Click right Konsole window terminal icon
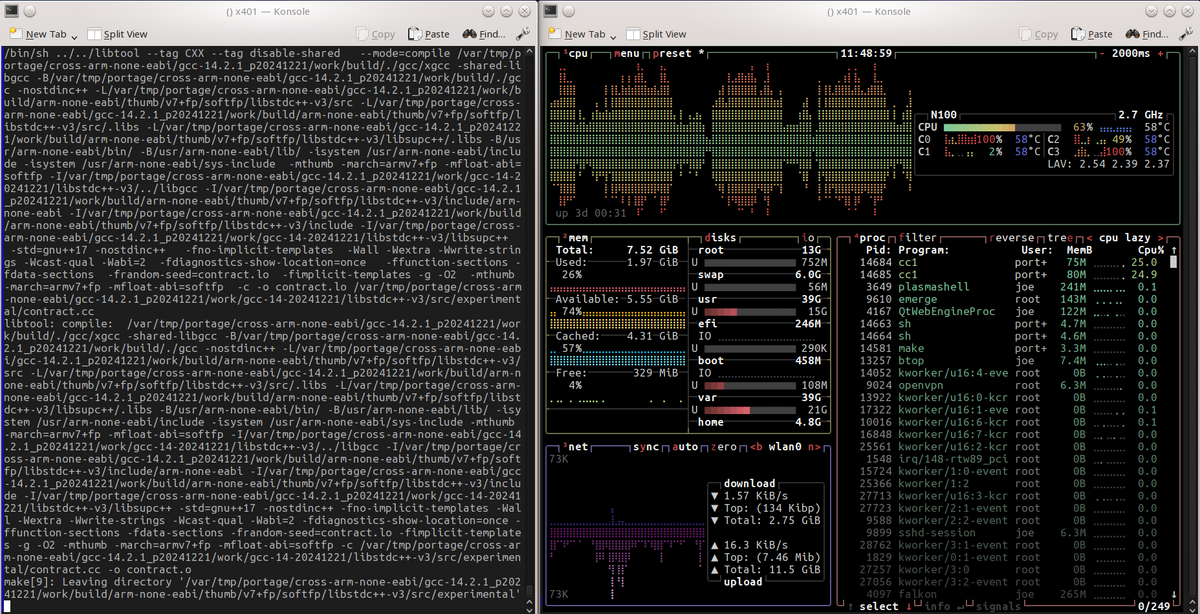The height and width of the screenshot is (614, 1200). (x=551, y=10)
